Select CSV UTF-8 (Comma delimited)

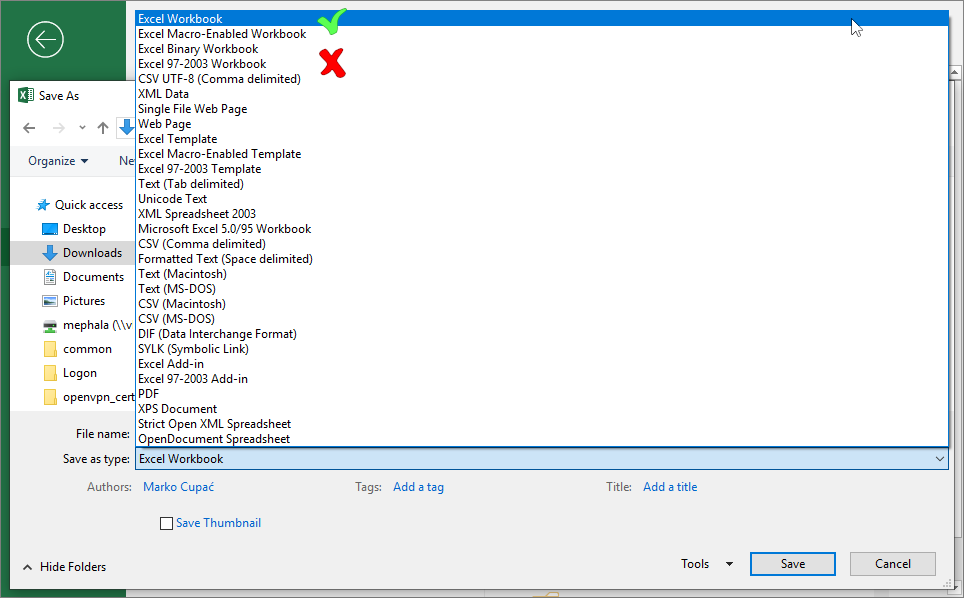coord(542,79)
